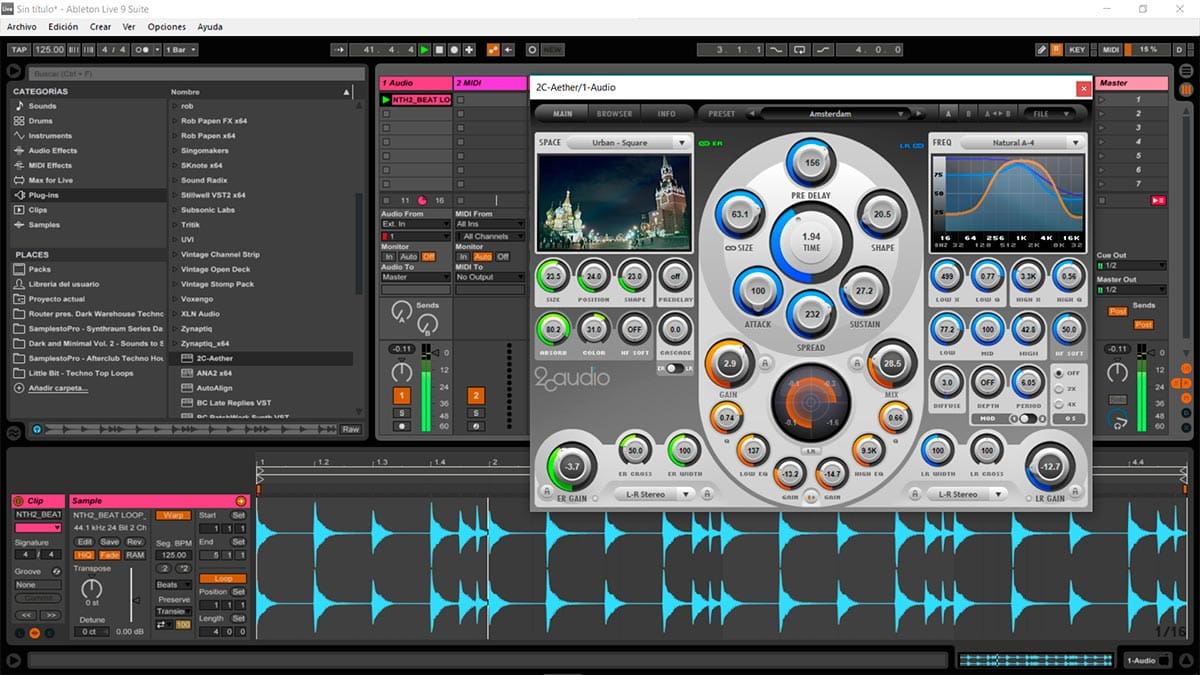Viewport: 1200px width, 675px height.
Task: Launch the NTH2_BEAT LO clip
Action: tap(387, 100)
